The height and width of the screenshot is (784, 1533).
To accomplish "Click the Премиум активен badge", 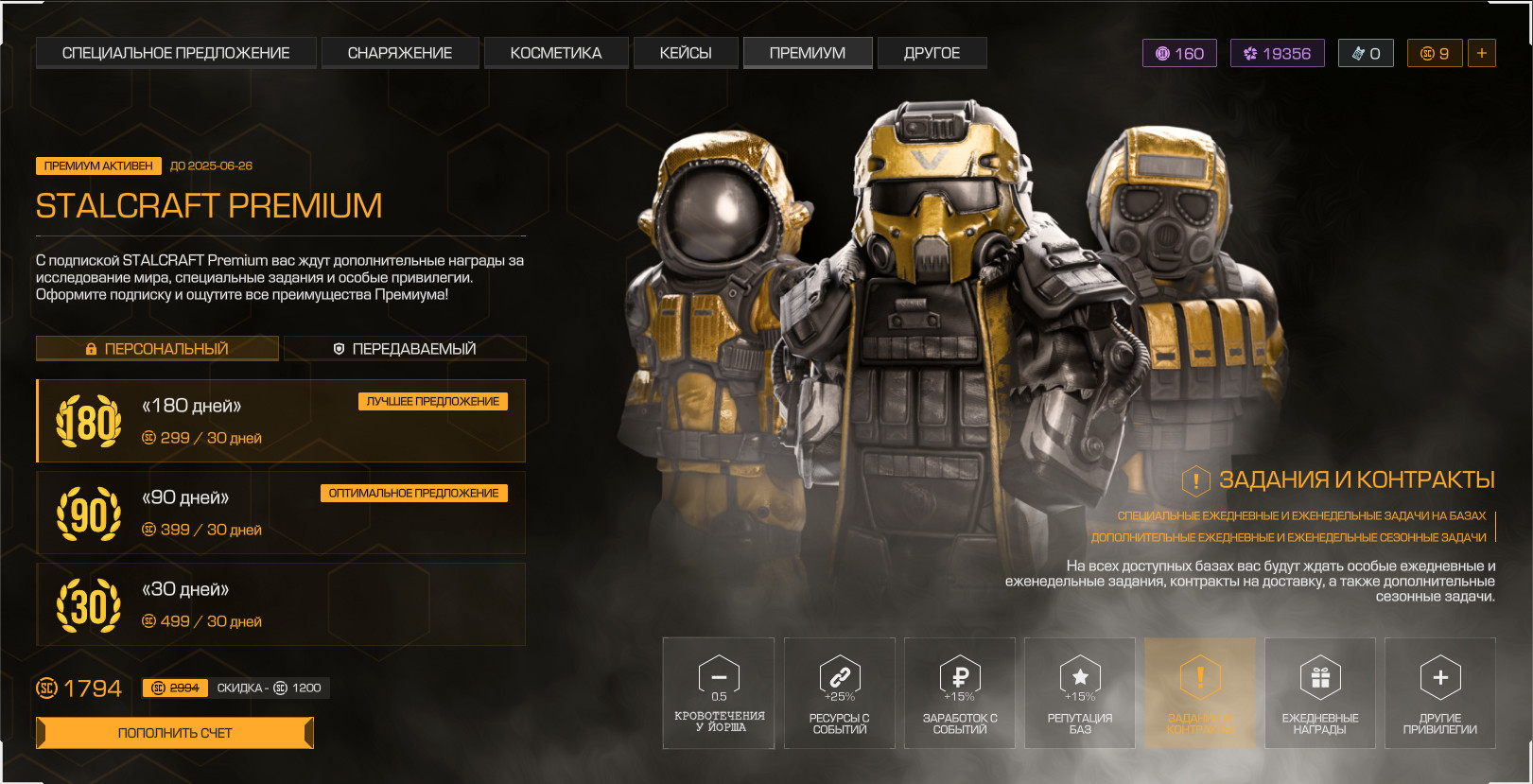I will pos(98,166).
